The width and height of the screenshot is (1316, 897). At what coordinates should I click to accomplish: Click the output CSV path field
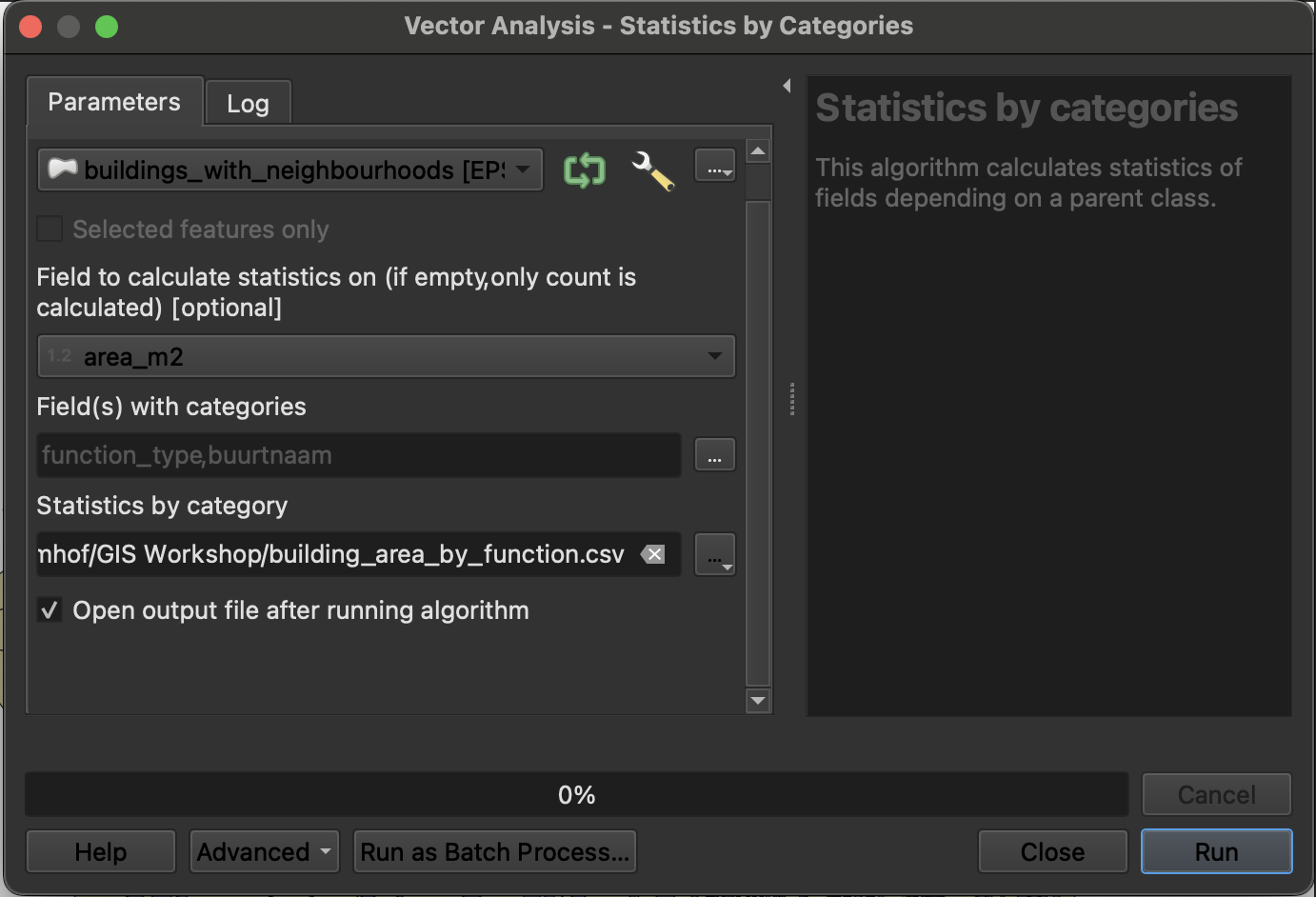click(x=333, y=554)
